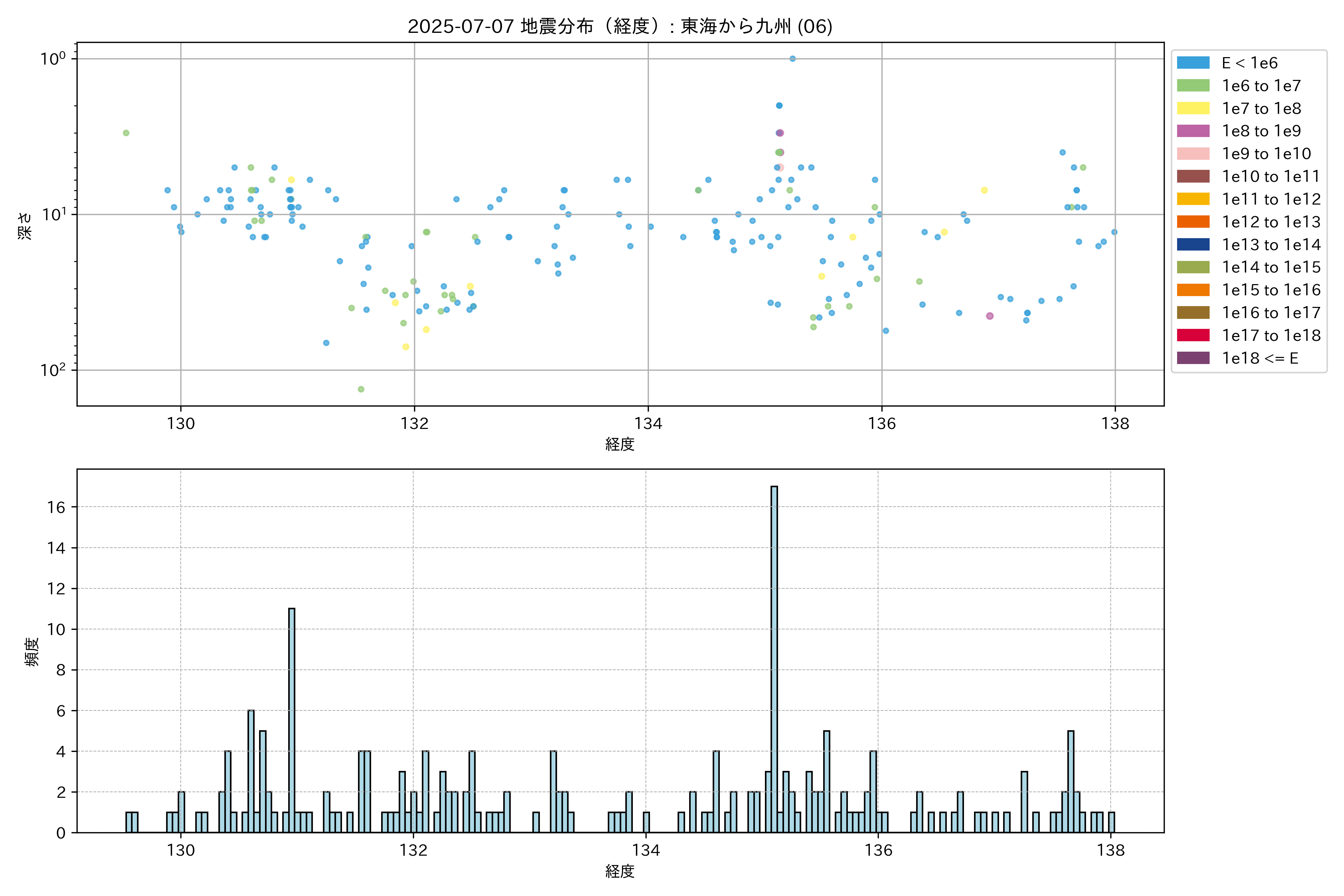Click the purple 1e8 to 1e9 legend swatch
Image resolution: width=1344 pixels, height=896 pixels.
tap(1192, 131)
